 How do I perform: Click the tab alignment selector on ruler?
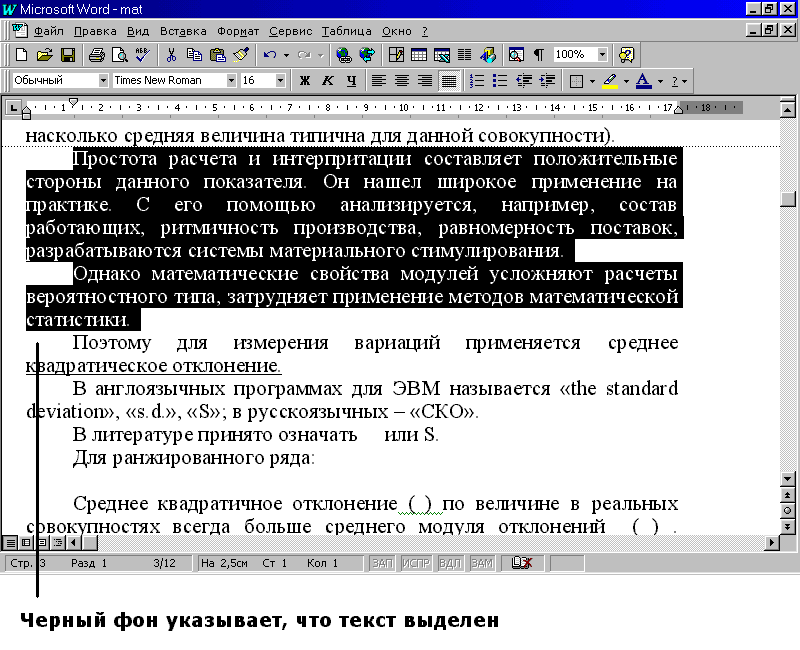[13, 108]
